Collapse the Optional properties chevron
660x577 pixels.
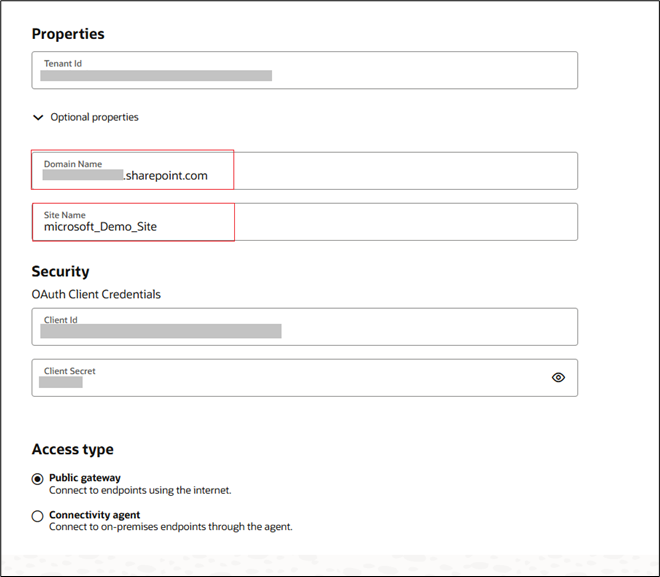point(38,118)
